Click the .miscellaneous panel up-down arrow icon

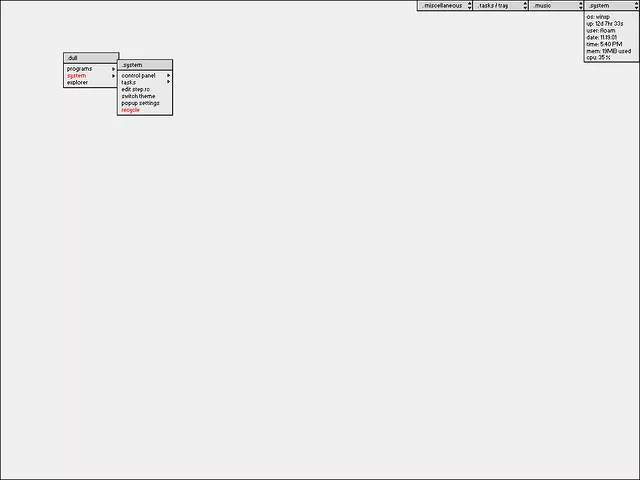(470, 6)
